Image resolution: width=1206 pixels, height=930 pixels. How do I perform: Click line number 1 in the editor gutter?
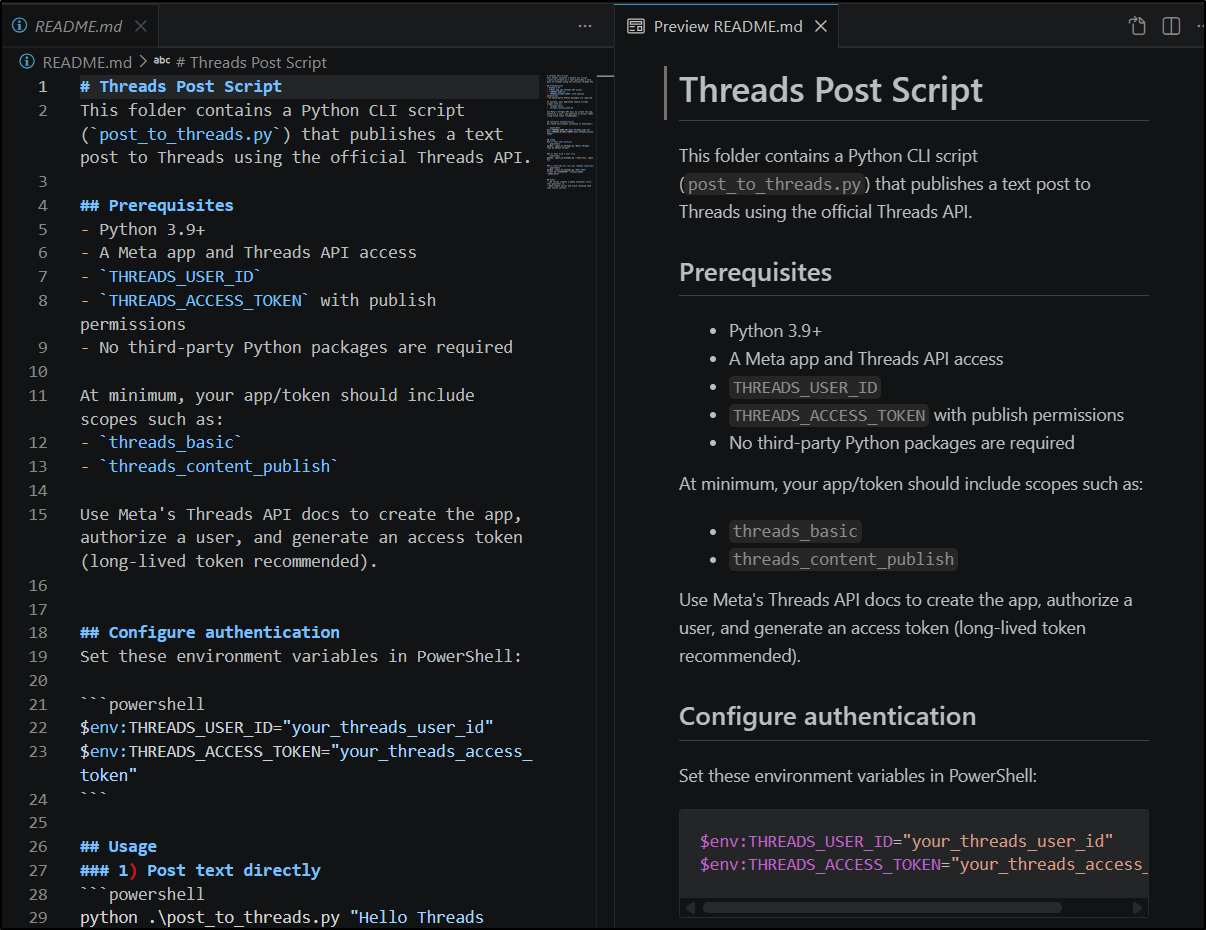tap(43, 86)
